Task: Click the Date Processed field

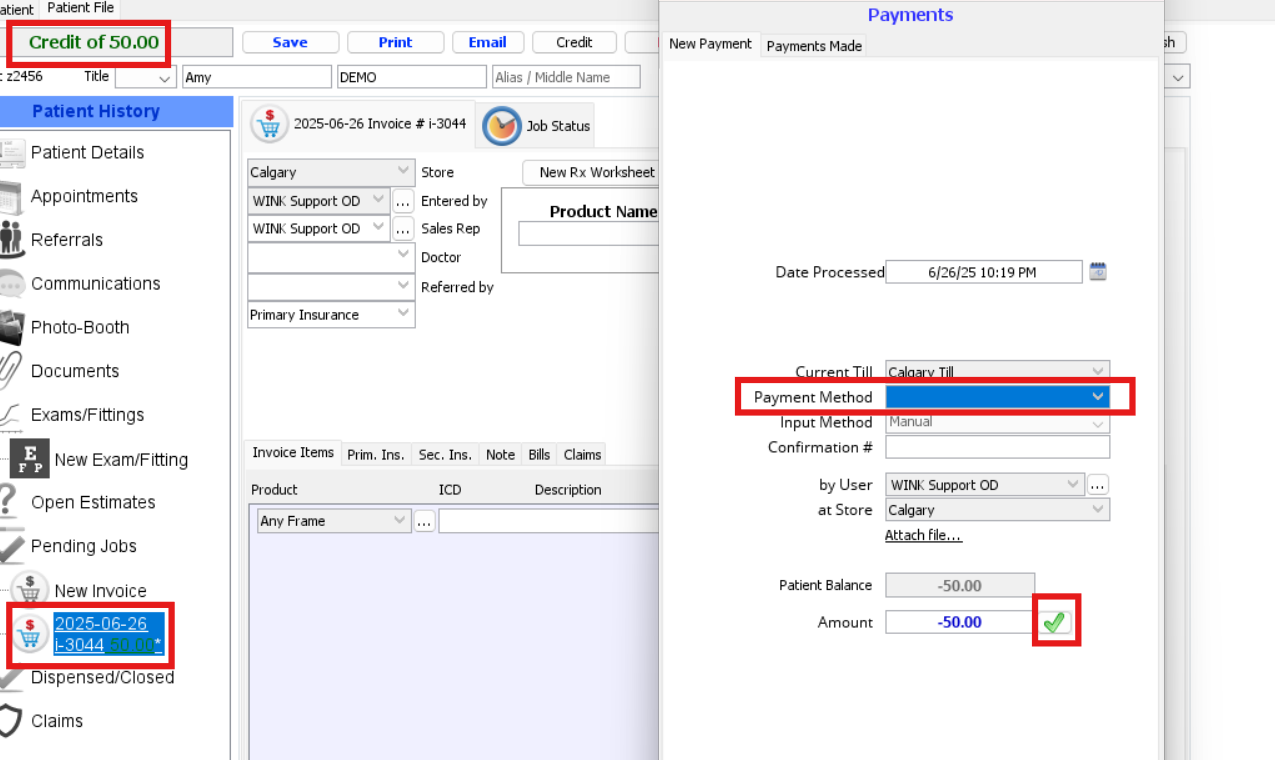Action: [x=984, y=272]
